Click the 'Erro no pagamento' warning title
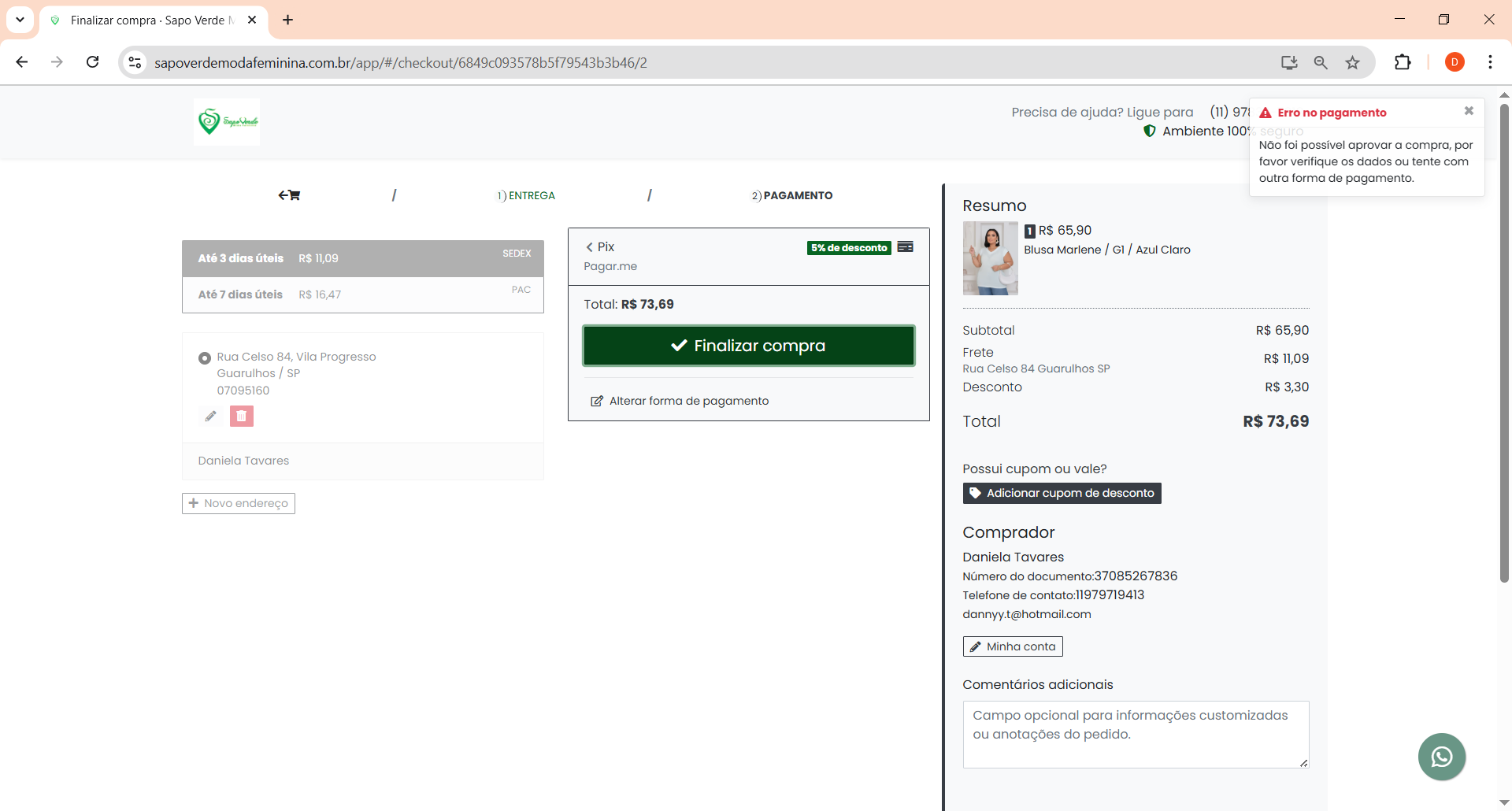 pos(1332,113)
